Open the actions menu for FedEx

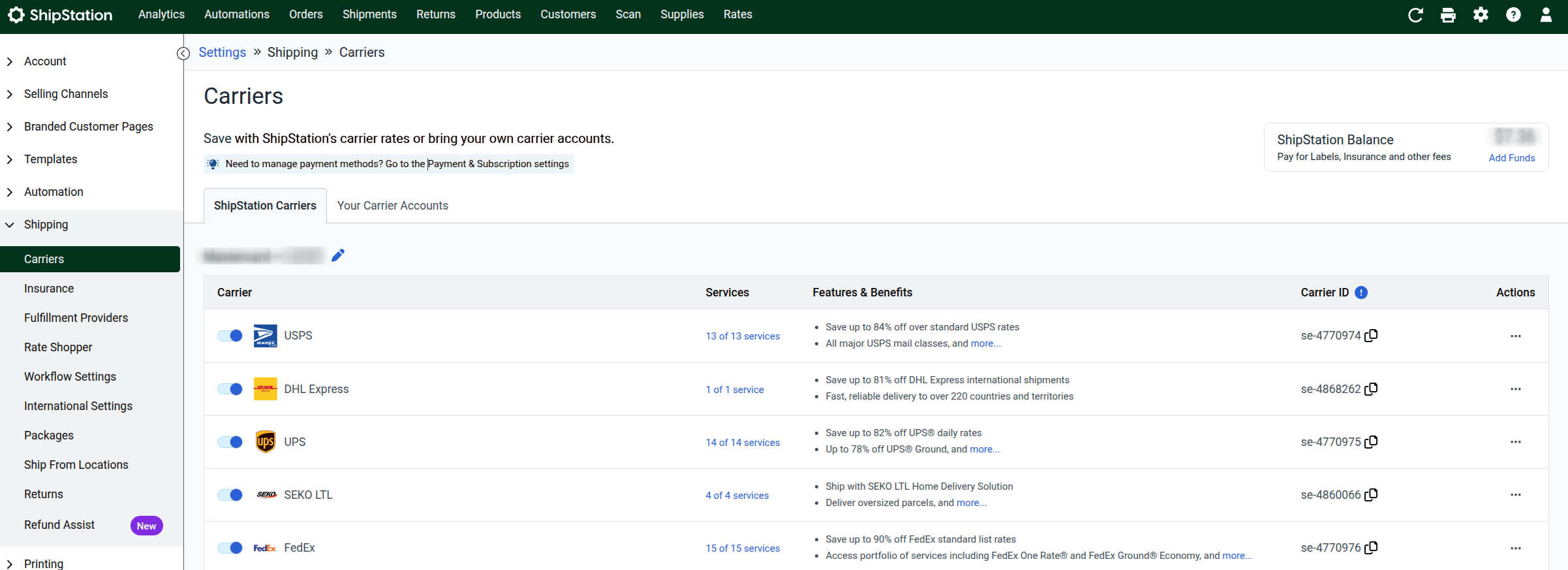pos(1515,548)
